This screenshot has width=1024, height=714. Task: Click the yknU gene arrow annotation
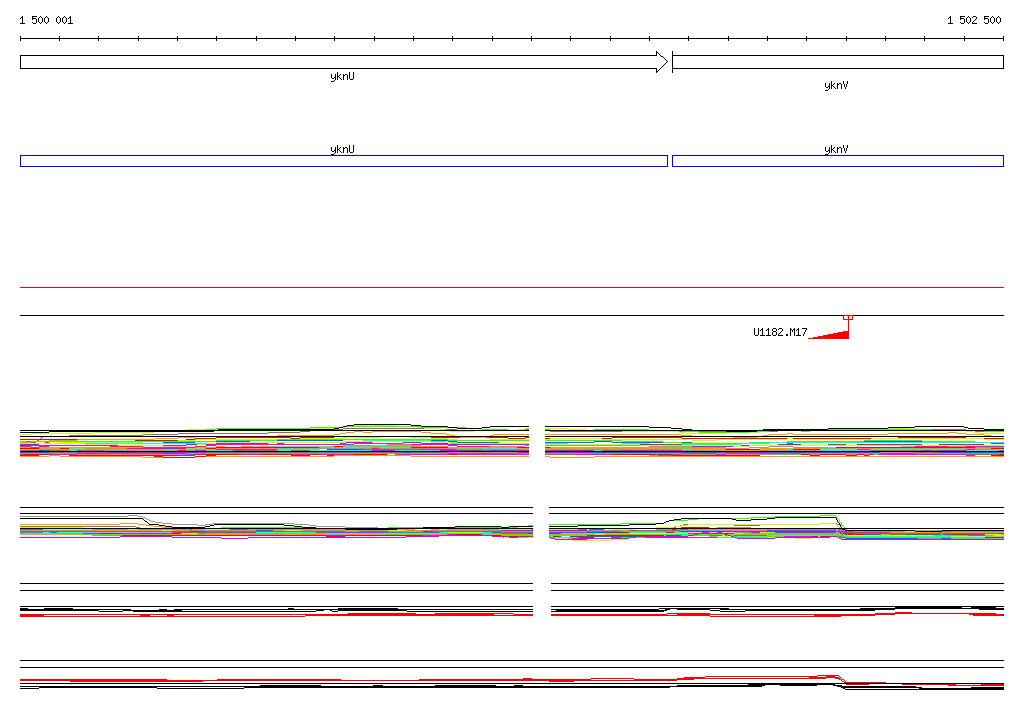pyautogui.click(x=344, y=62)
